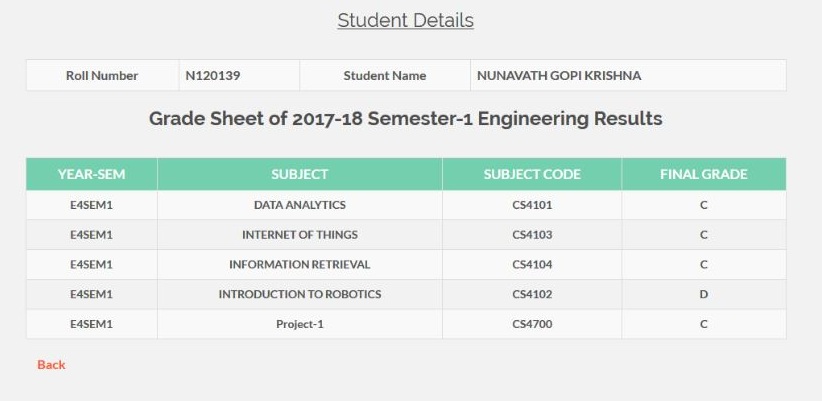Click the D grade for Robotics
822x401 pixels.
click(x=704, y=295)
